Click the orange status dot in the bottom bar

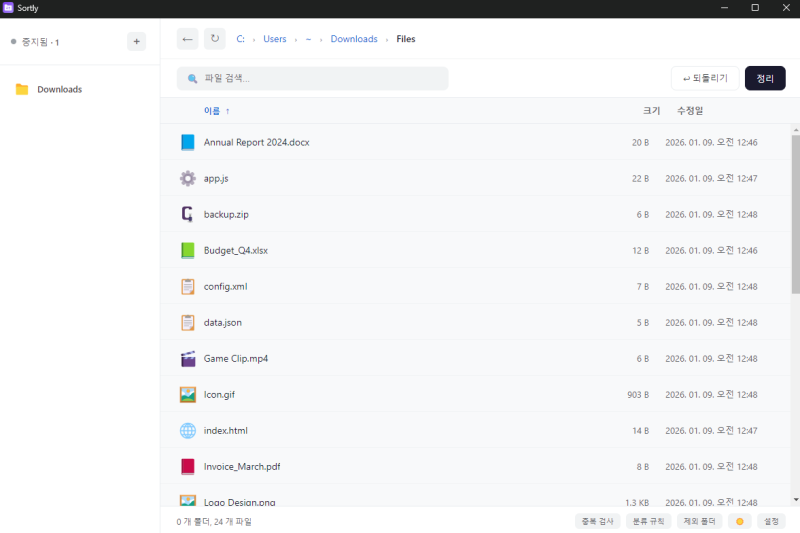pyautogui.click(x=740, y=521)
